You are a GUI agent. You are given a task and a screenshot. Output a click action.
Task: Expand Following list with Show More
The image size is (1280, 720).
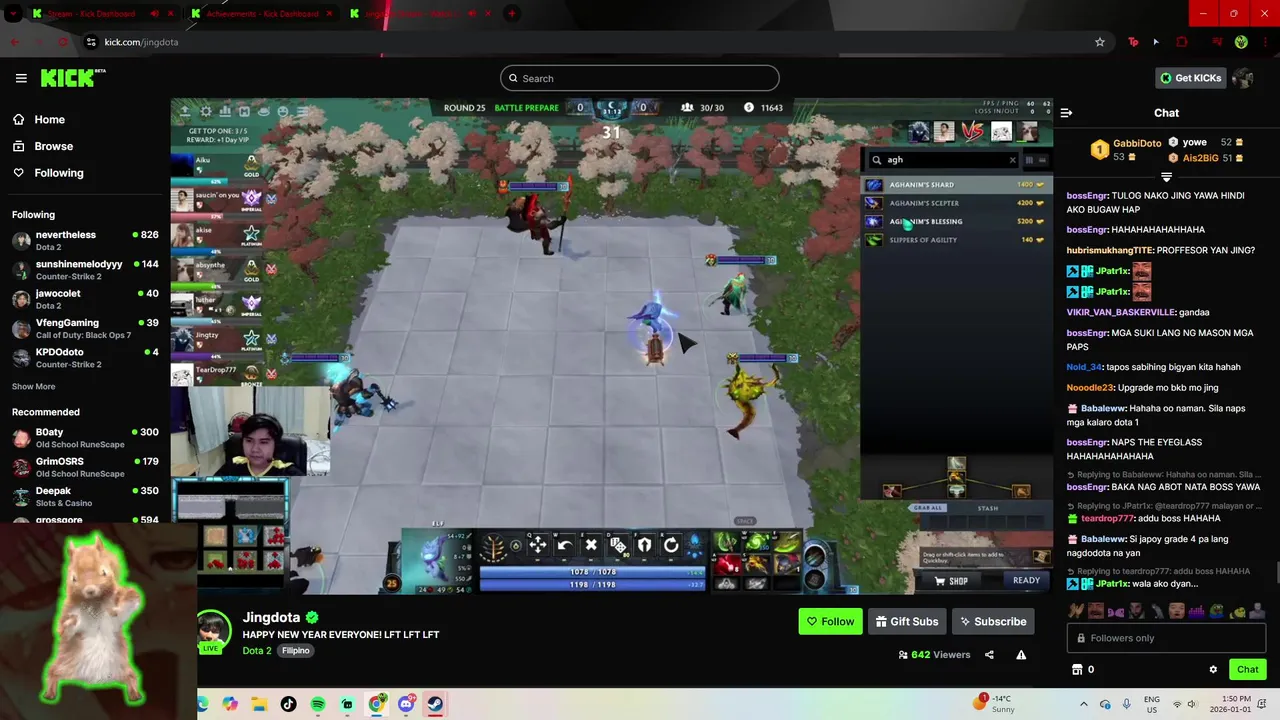point(34,387)
